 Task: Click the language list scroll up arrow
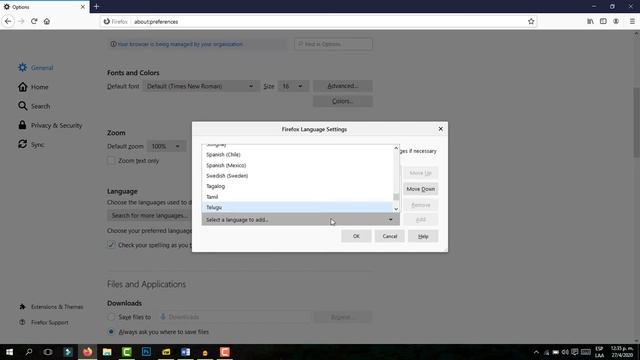tap(396, 148)
